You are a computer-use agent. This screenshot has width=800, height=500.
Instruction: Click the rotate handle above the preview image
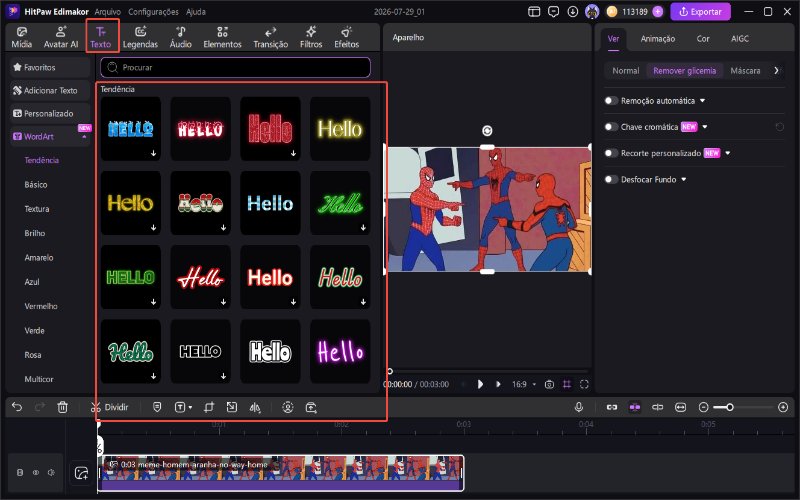point(487,131)
